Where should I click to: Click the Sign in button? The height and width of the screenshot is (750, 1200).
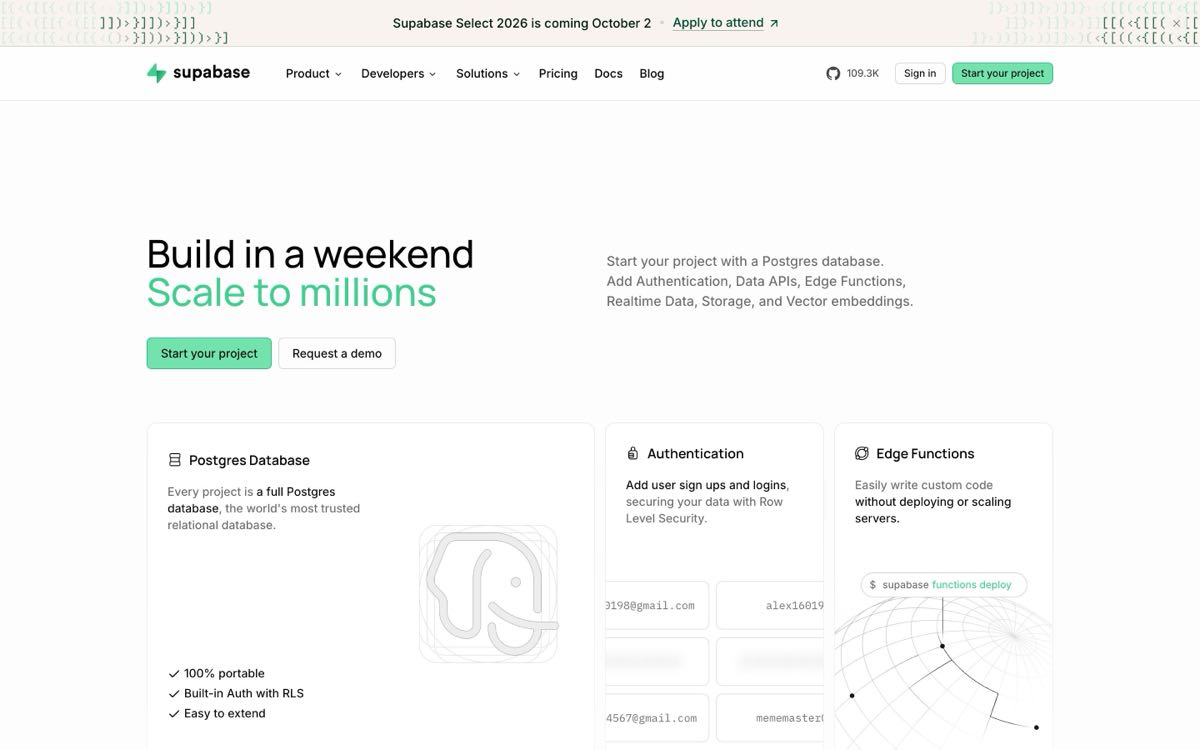920,73
